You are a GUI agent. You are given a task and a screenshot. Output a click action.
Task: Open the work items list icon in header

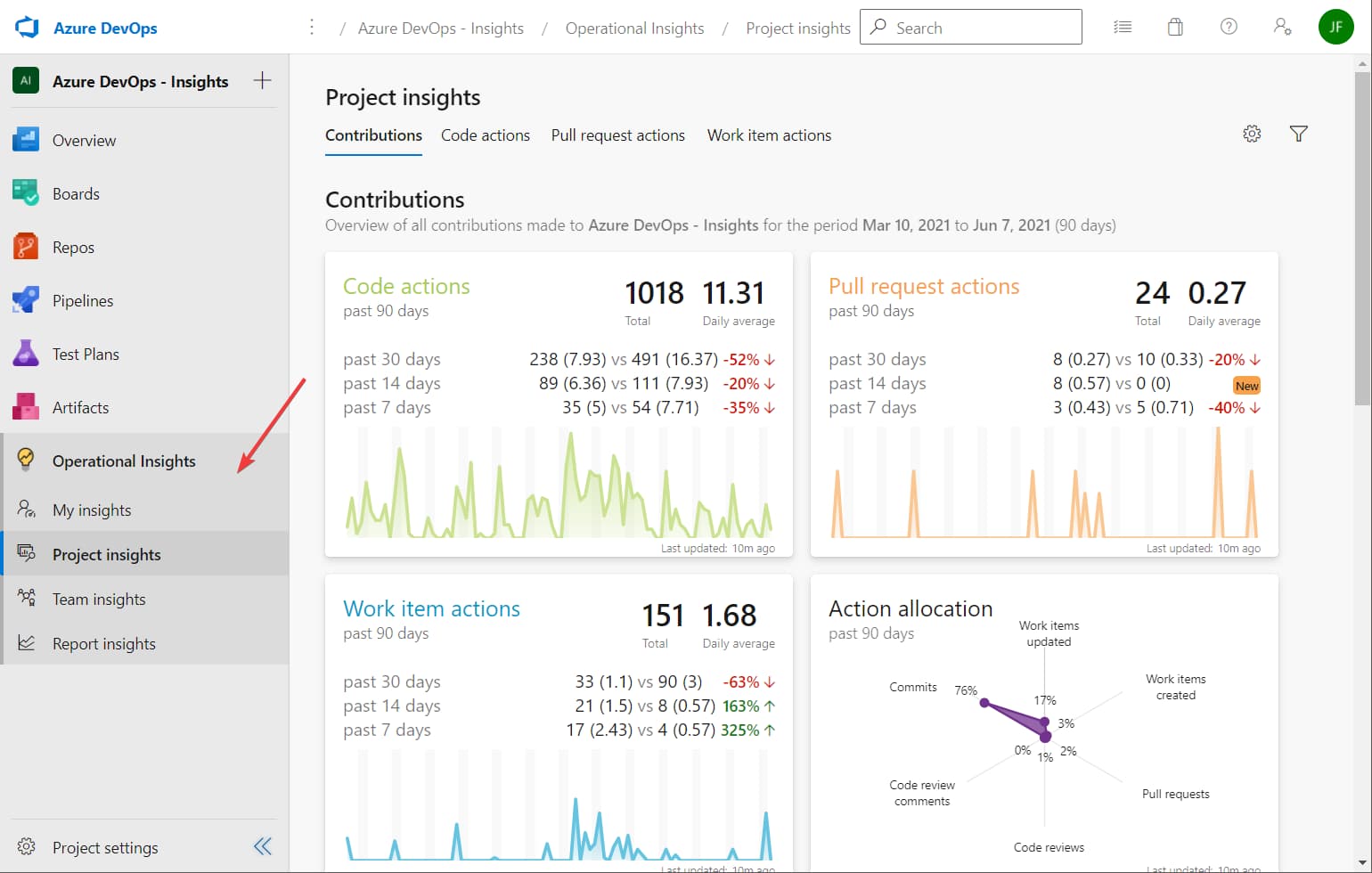[x=1123, y=28]
